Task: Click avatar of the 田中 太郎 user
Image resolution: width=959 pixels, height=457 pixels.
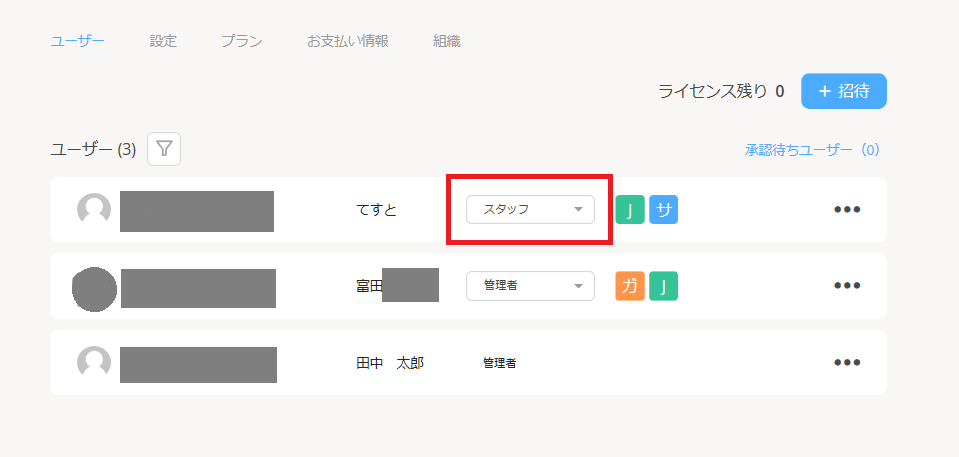Action: tap(94, 363)
